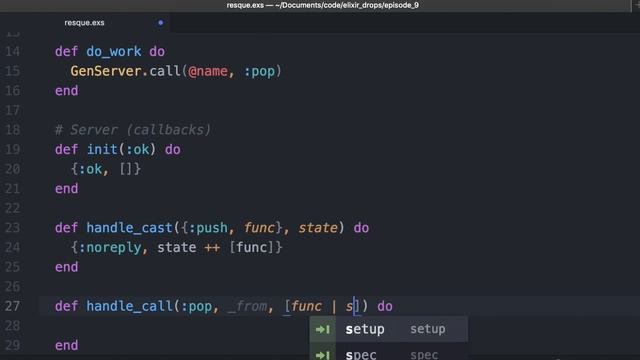Click 'handle_call' function name

click(129, 306)
